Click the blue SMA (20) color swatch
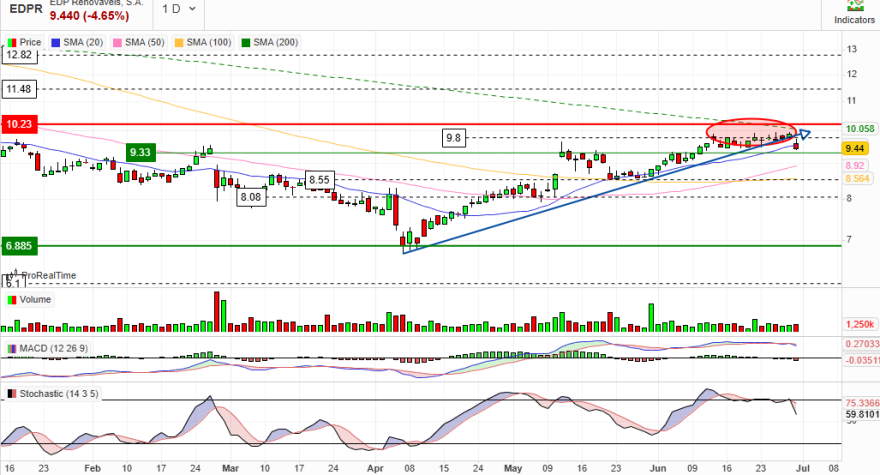 pos(56,43)
